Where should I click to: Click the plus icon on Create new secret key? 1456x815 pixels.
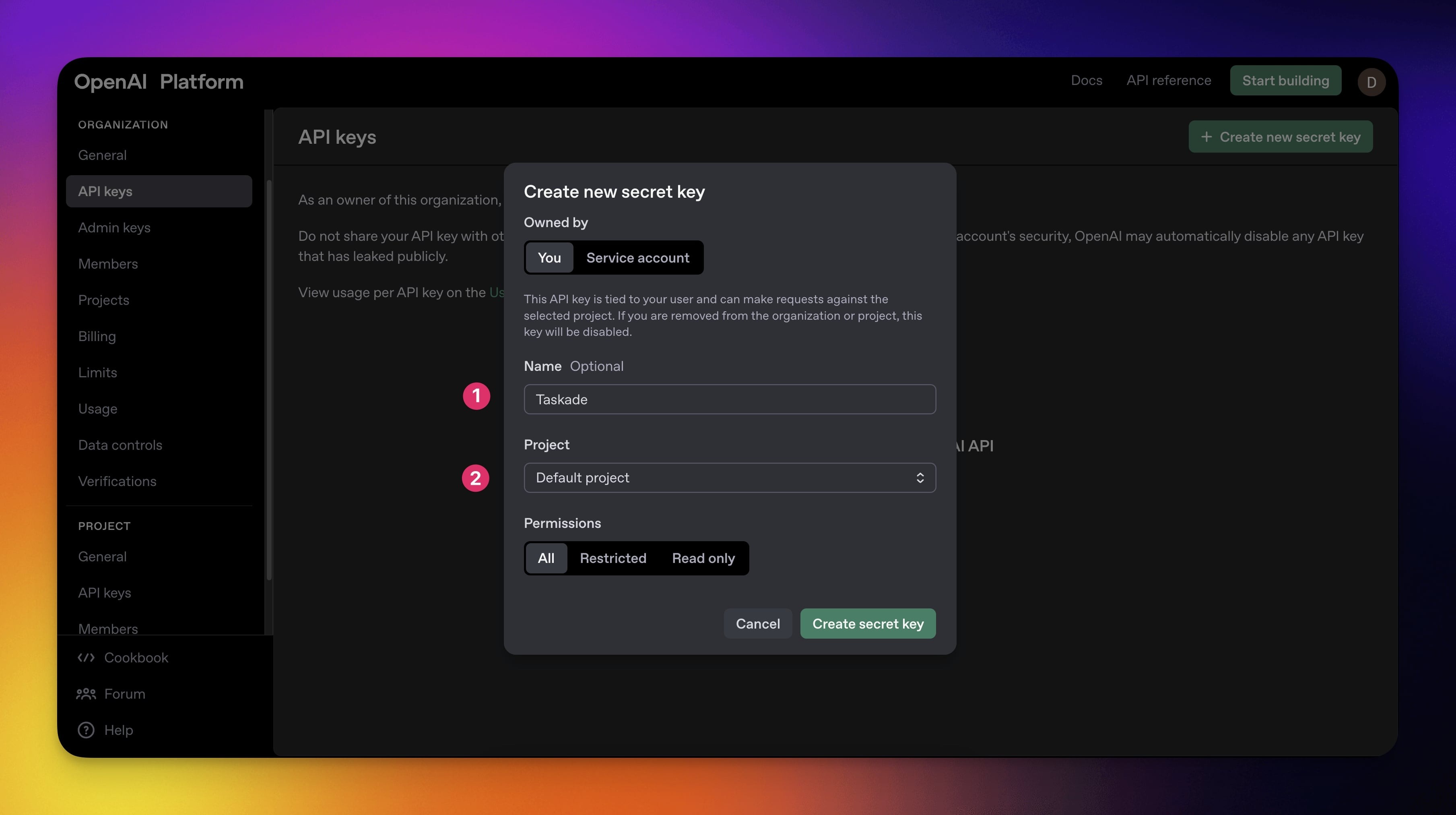1206,137
